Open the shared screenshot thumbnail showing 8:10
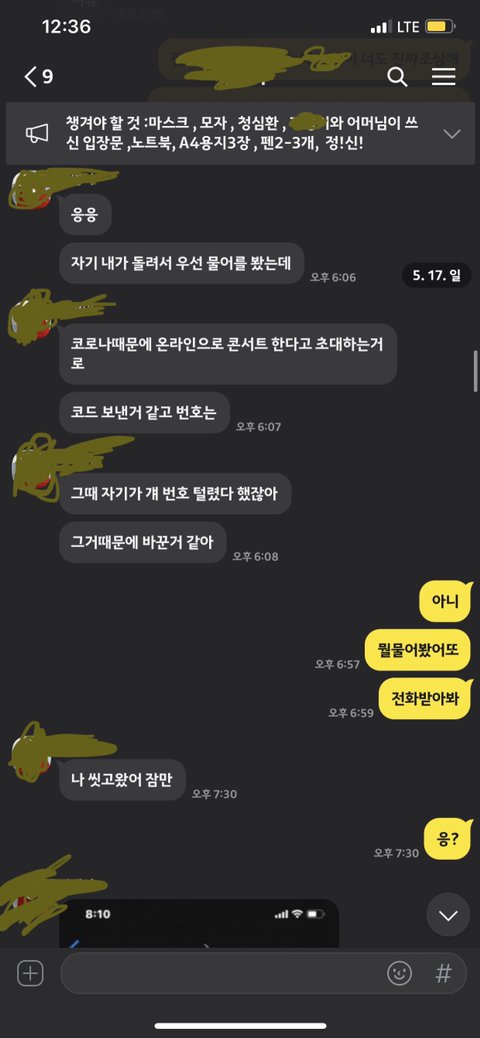 199,923
